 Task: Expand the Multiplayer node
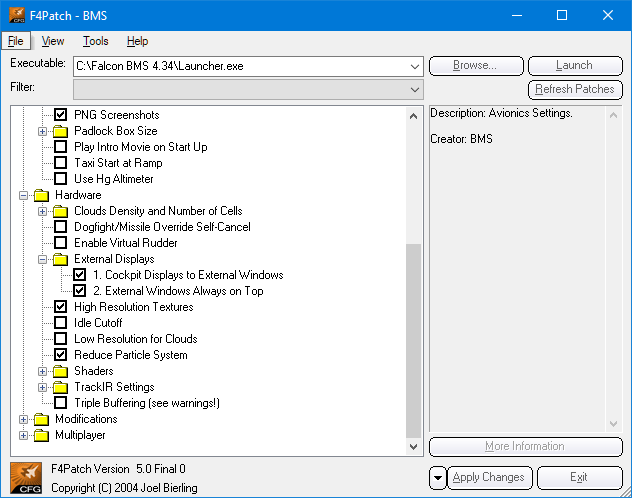tap(23, 436)
